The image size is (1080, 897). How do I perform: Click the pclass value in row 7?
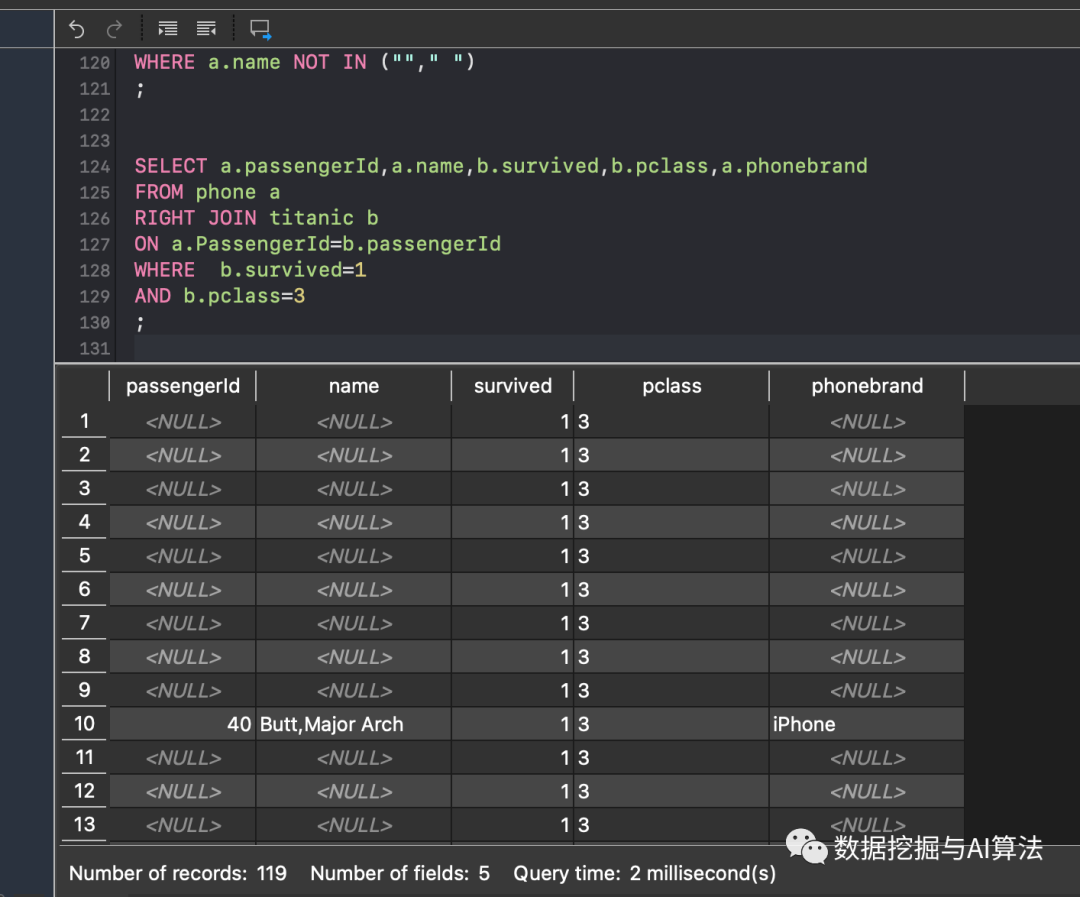pos(672,623)
